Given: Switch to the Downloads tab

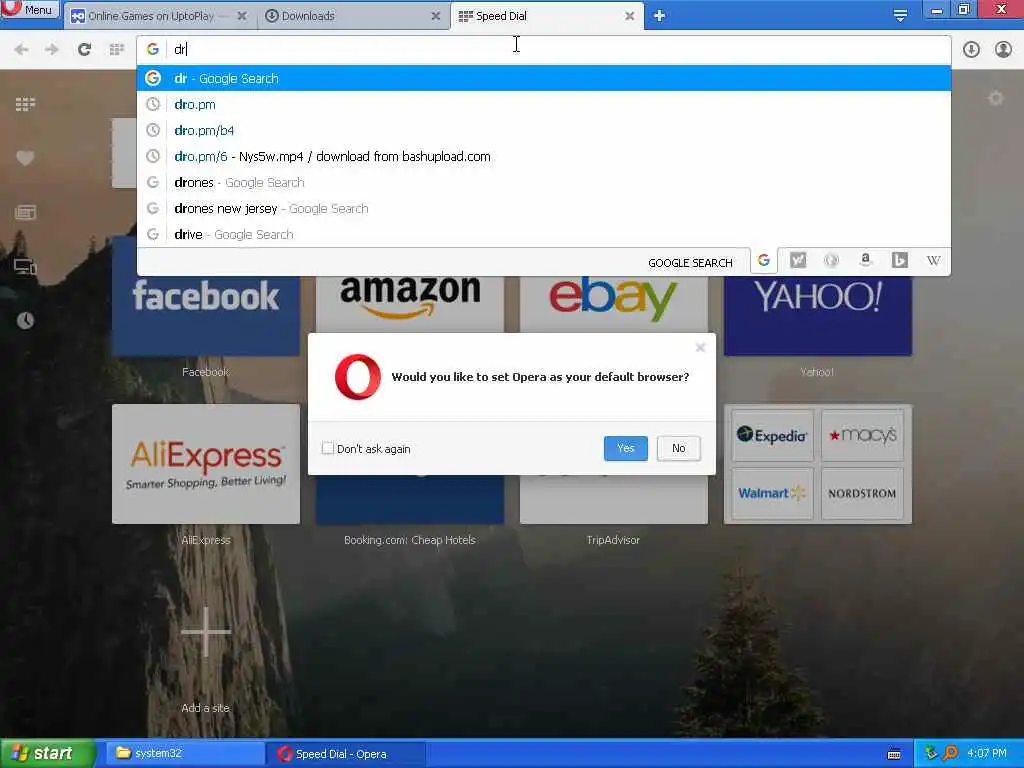Looking at the screenshot, I should point(346,16).
